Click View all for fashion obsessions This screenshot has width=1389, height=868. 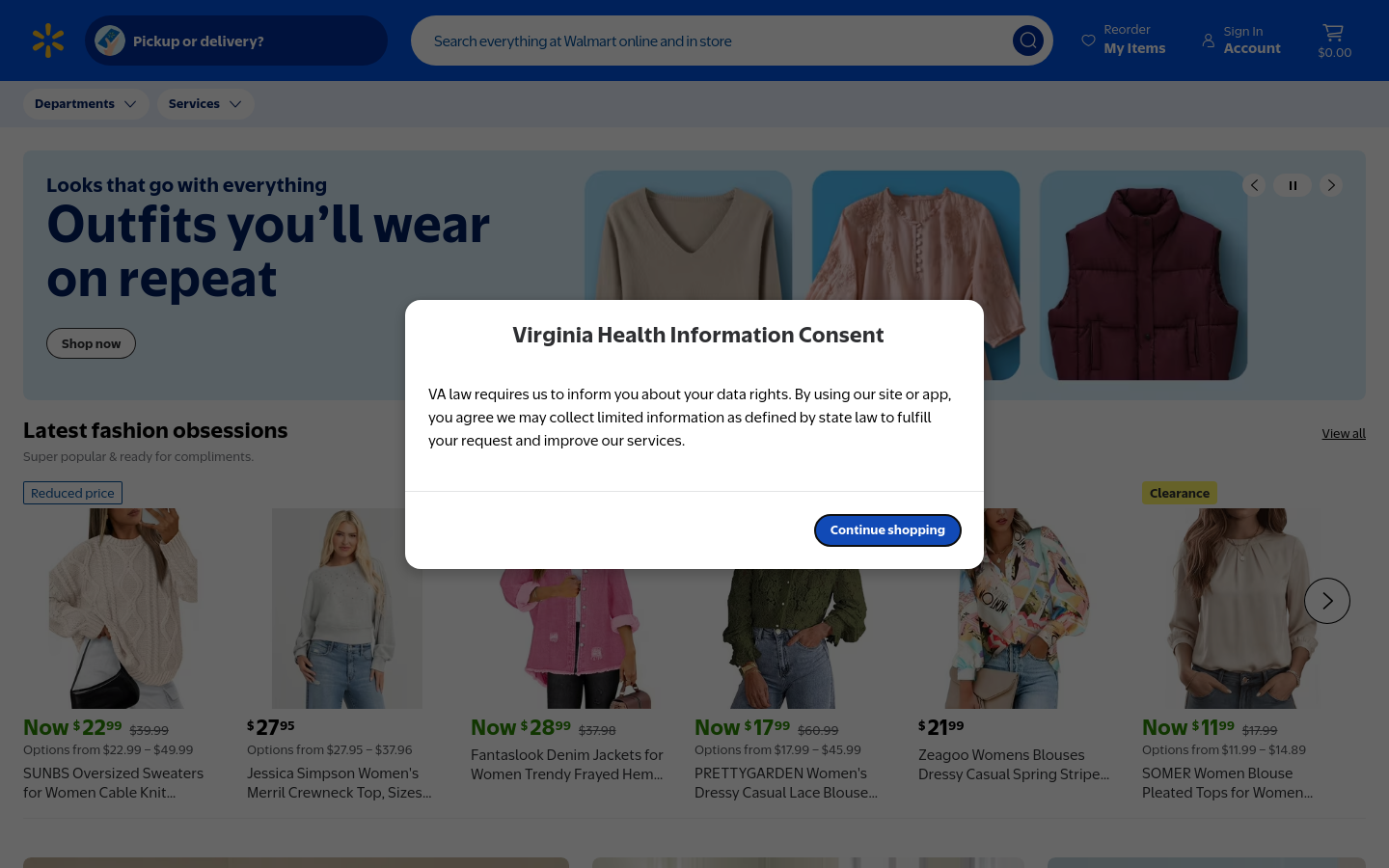coord(1344,434)
